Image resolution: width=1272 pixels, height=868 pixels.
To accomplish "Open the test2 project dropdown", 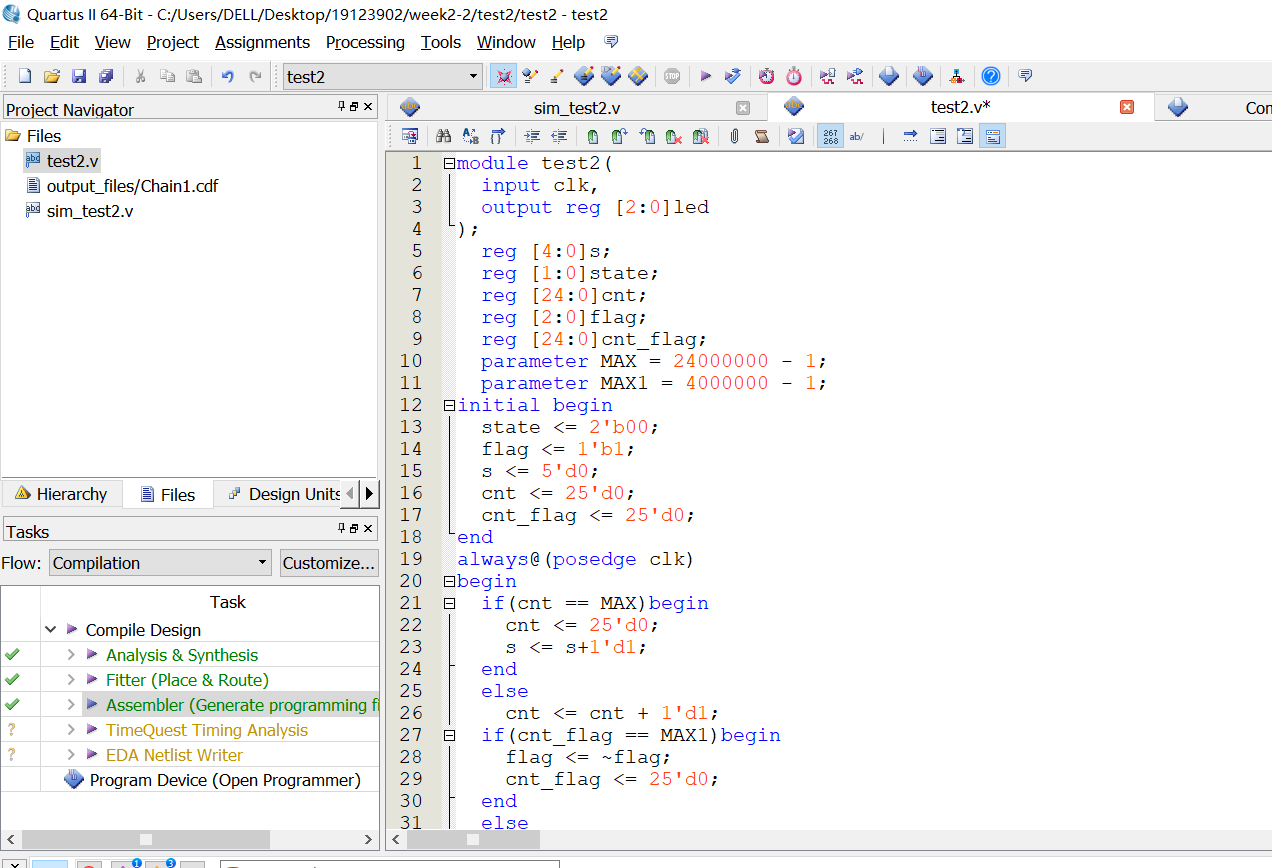I will point(383,76).
